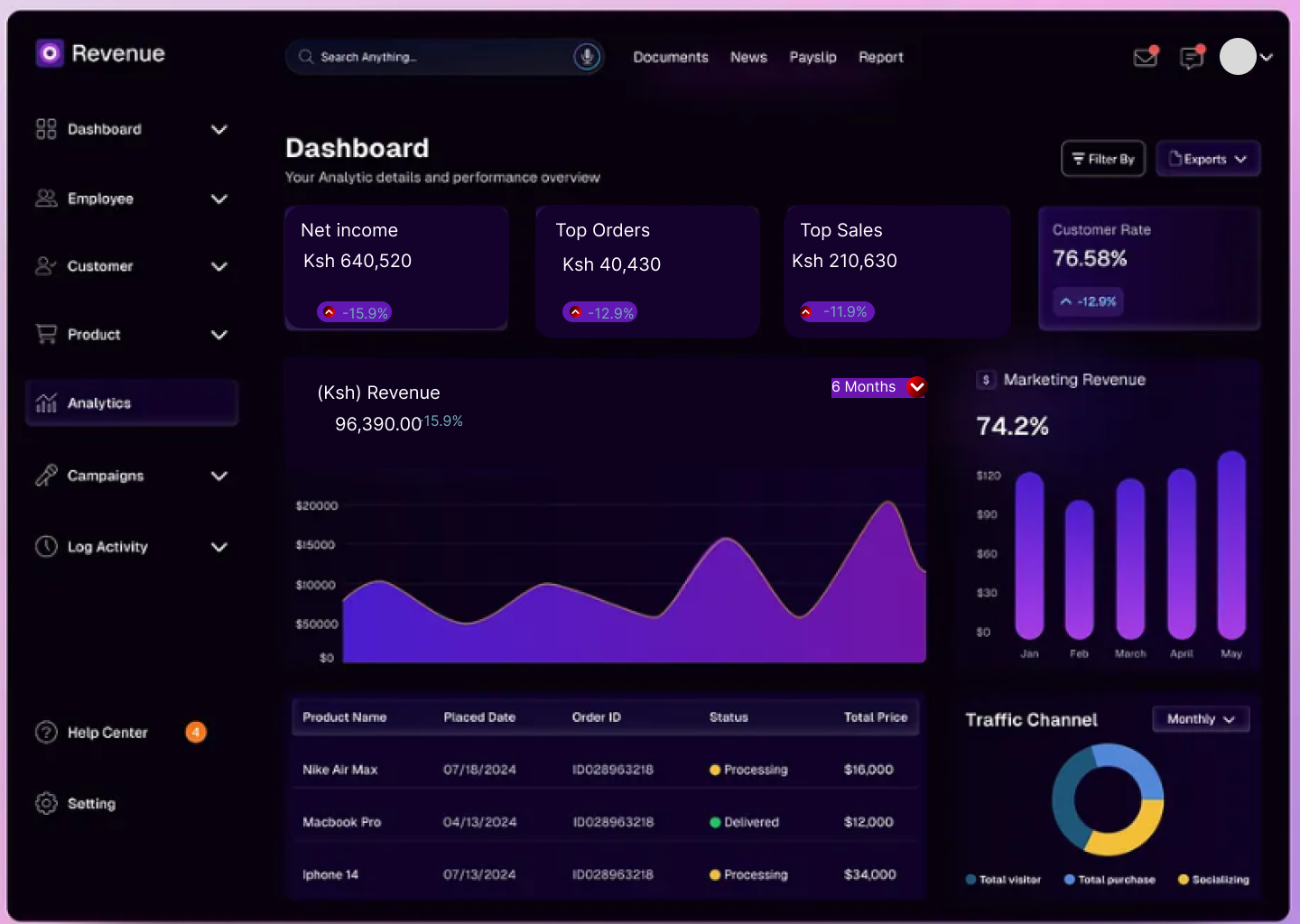Screen dimensions: 1300x924
Task: Open the user profile avatar
Action: pyautogui.click(x=1238, y=57)
